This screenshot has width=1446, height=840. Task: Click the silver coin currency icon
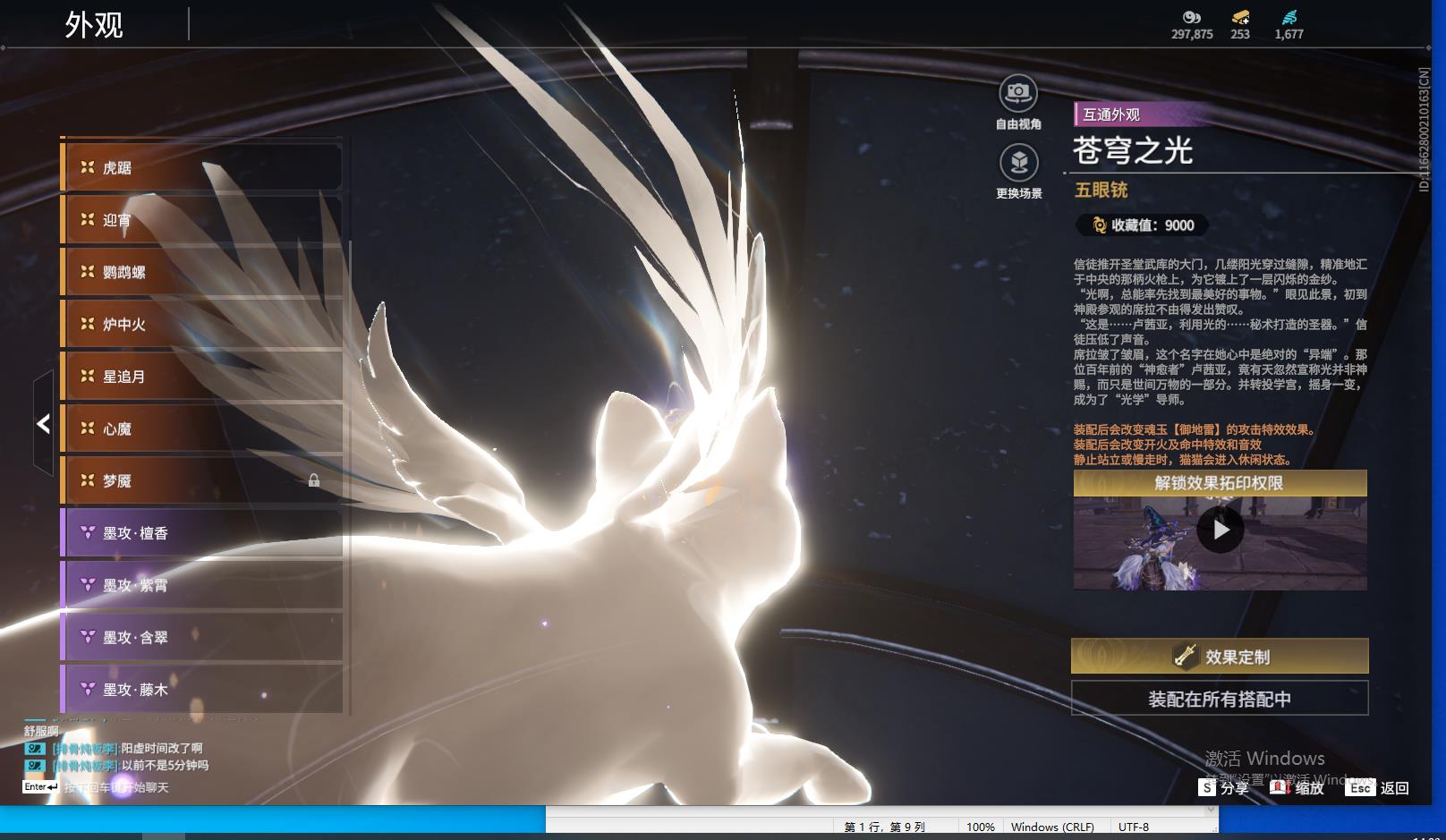tap(1191, 17)
